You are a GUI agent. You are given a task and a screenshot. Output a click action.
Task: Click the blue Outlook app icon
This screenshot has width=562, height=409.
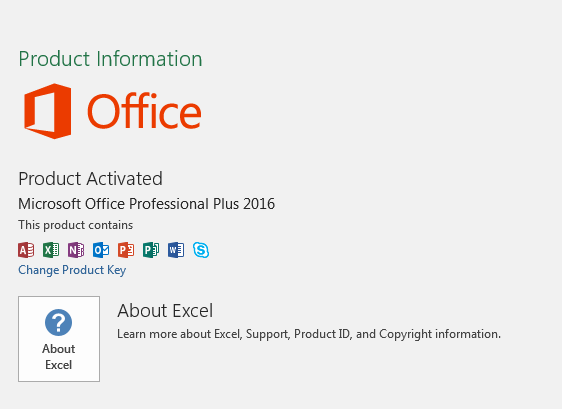(101, 250)
